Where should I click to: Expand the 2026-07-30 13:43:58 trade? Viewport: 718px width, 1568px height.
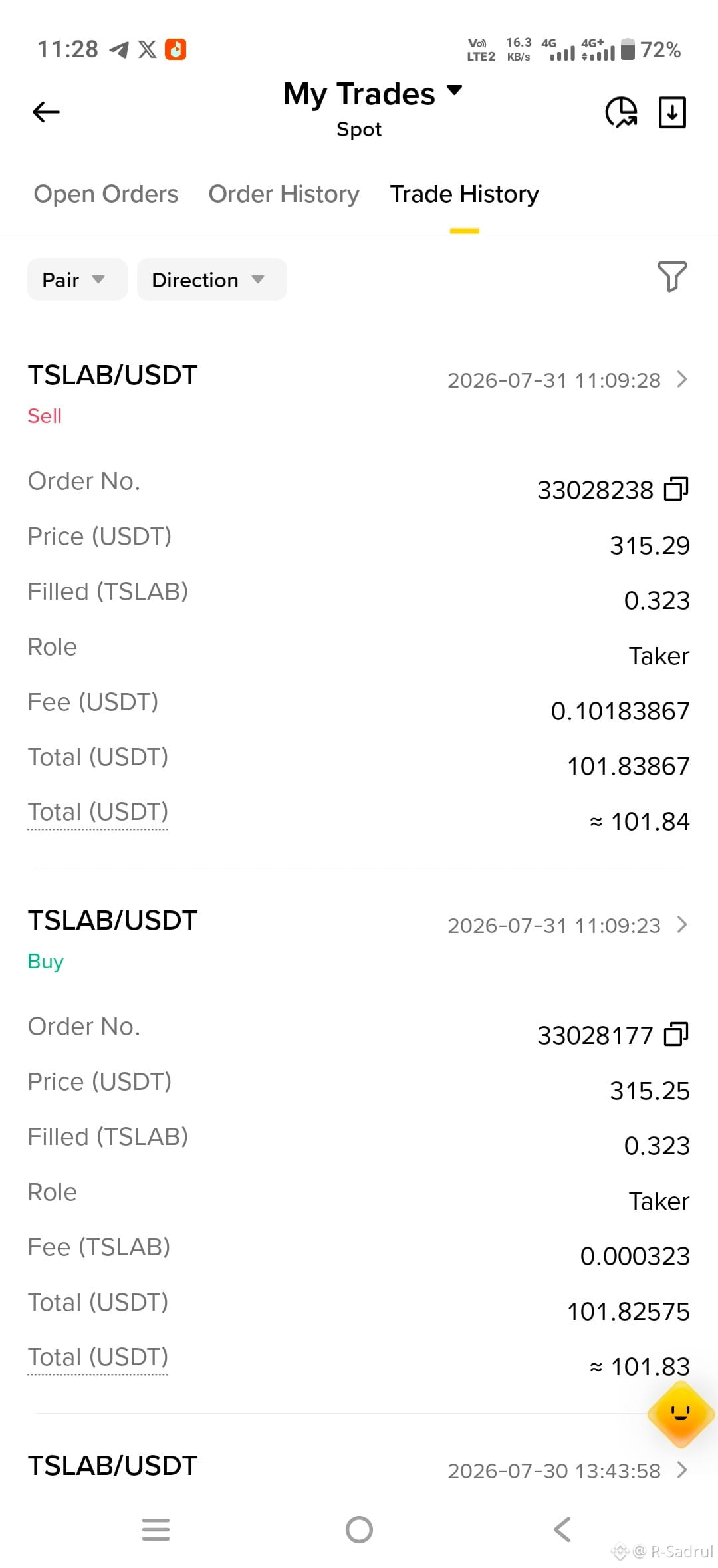point(681,1470)
